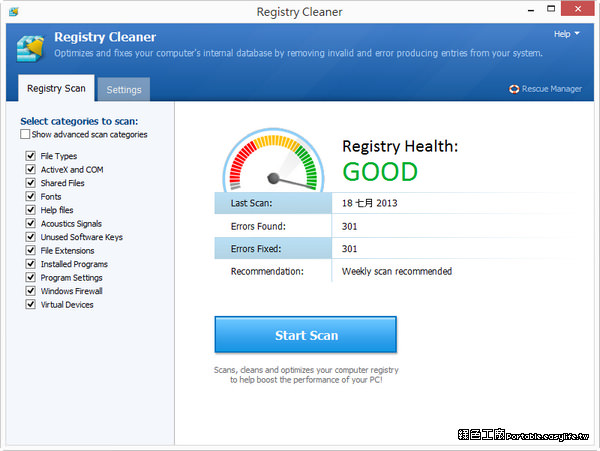Click the Registry Cleaner header logo icon
Screen dimensions: 600x451
point(30,49)
